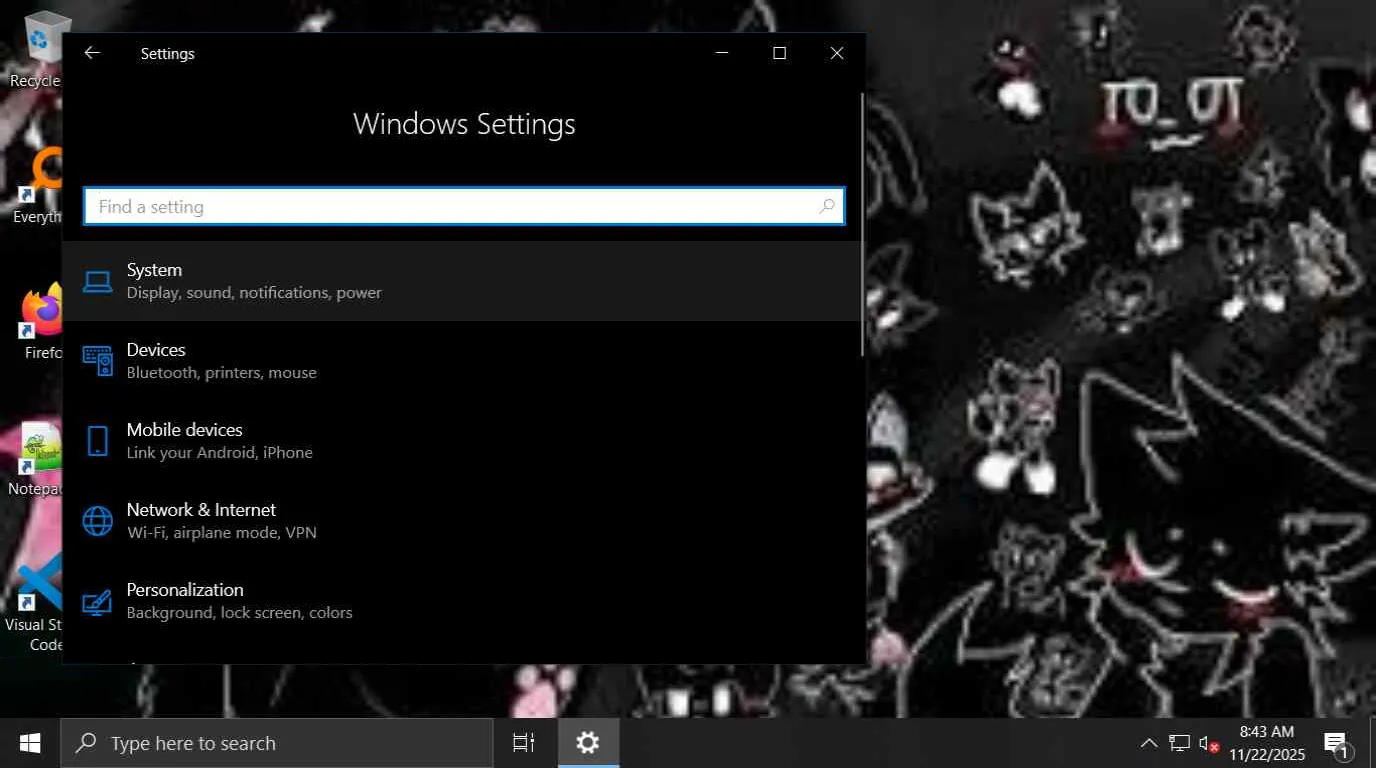This screenshot has height=768, width=1376.
Task: Open the Windows Start menu
Action: pos(30,743)
